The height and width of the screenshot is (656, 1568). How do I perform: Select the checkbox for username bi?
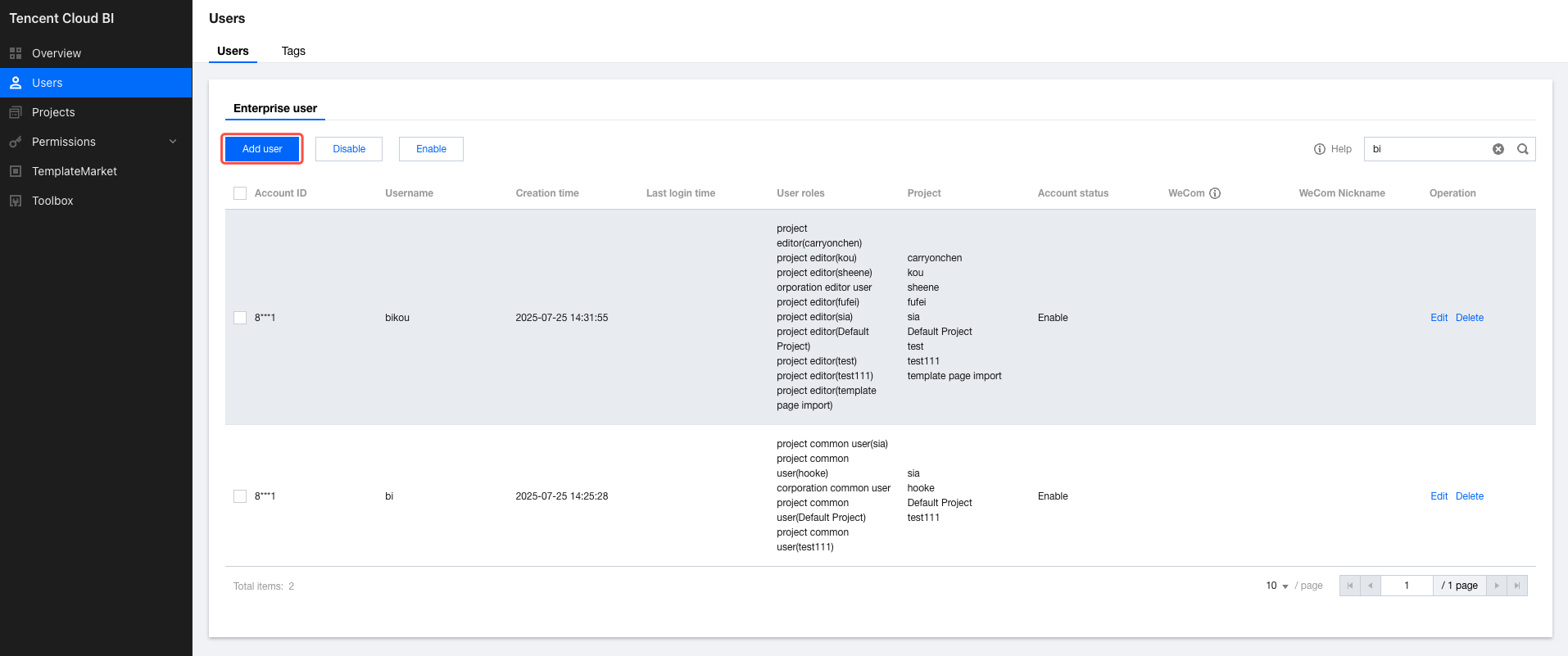(x=240, y=496)
